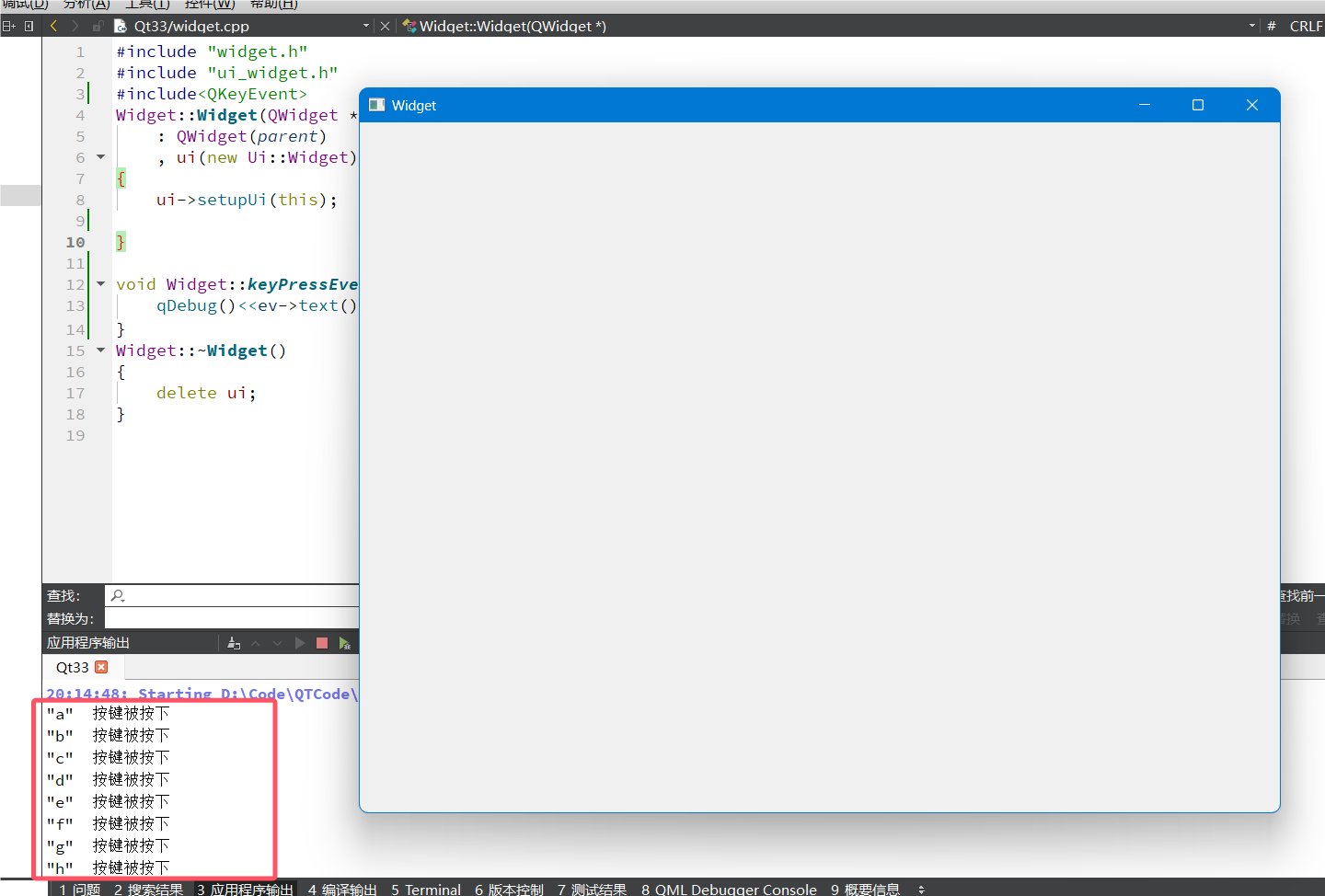
Task: Click the C++ file icon before Qt33/widget.cpp
Action: point(121,26)
